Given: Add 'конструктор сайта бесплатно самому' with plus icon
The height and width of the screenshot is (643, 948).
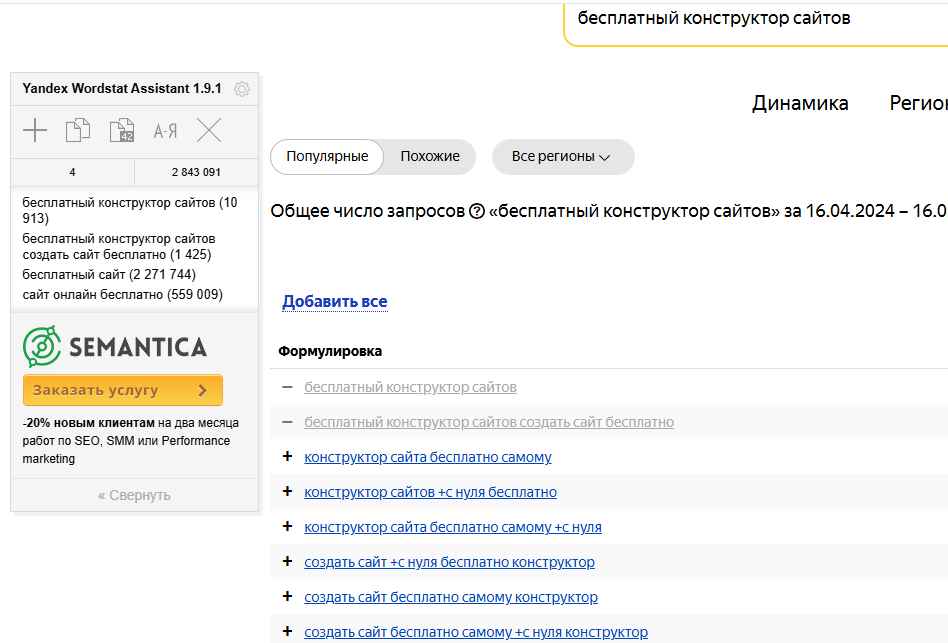Looking at the screenshot, I should (x=287, y=456).
